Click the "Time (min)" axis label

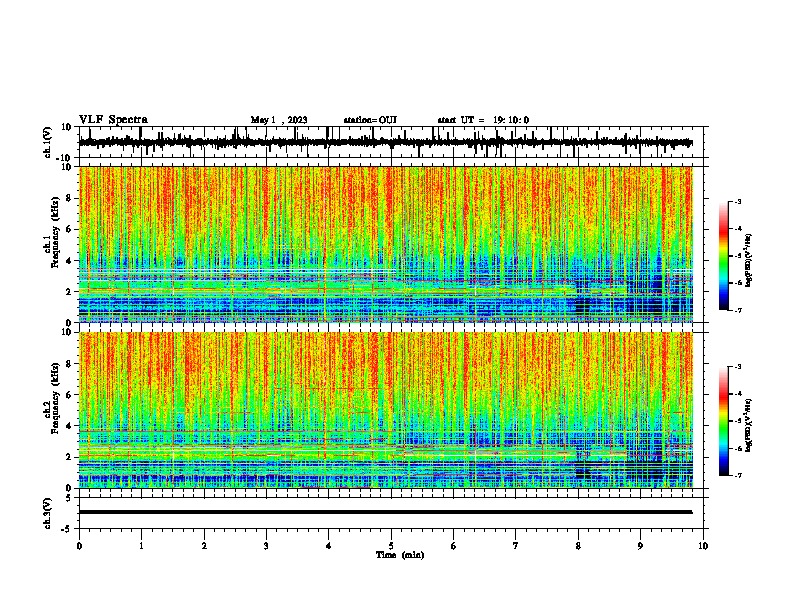click(400, 555)
